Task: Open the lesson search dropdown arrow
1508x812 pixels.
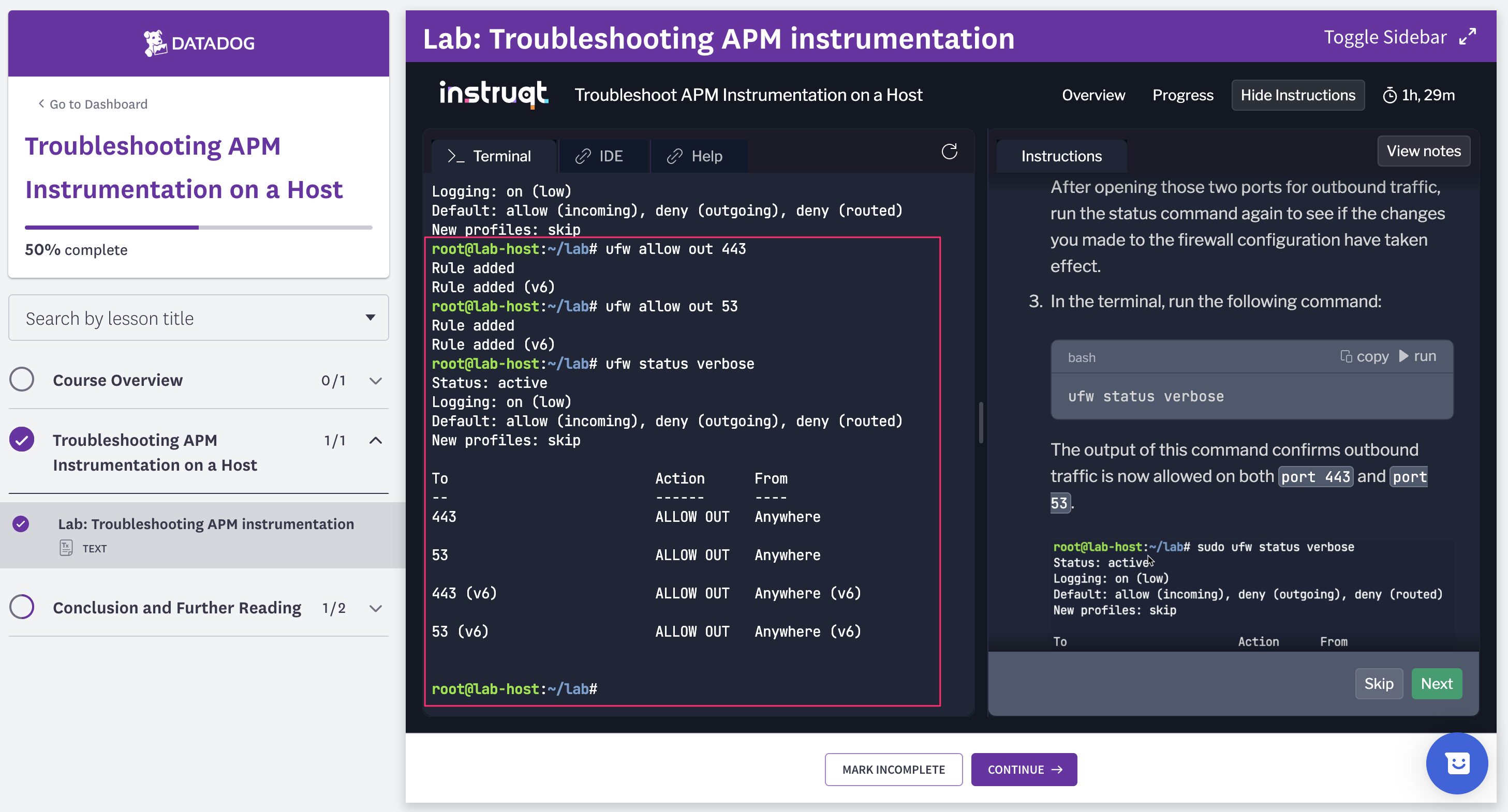Action: coord(370,318)
